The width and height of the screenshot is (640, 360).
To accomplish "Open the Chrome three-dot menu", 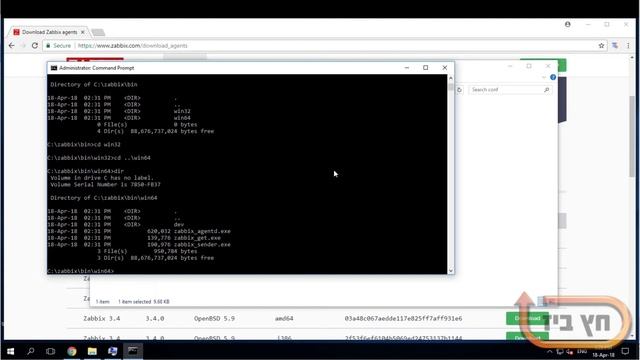I will pos(628,46).
